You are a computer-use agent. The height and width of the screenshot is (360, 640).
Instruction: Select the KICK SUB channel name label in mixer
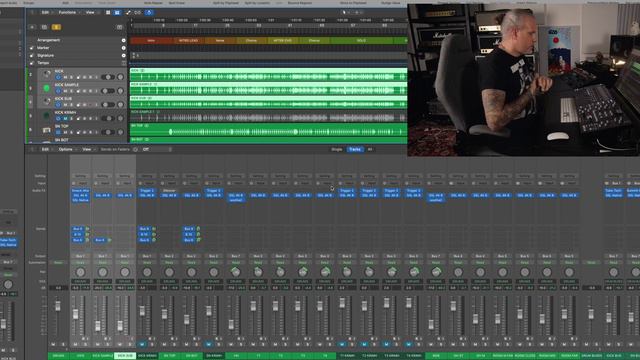(x=125, y=356)
